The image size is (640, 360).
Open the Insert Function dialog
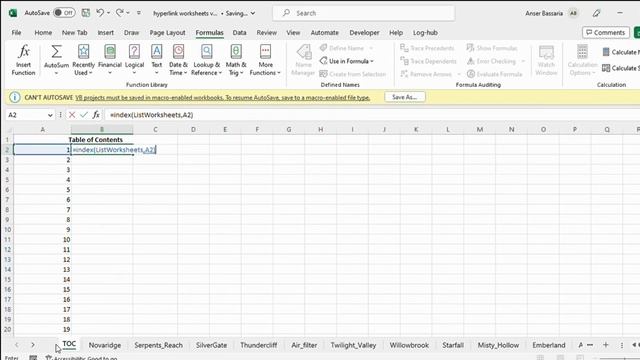[x=23, y=60]
